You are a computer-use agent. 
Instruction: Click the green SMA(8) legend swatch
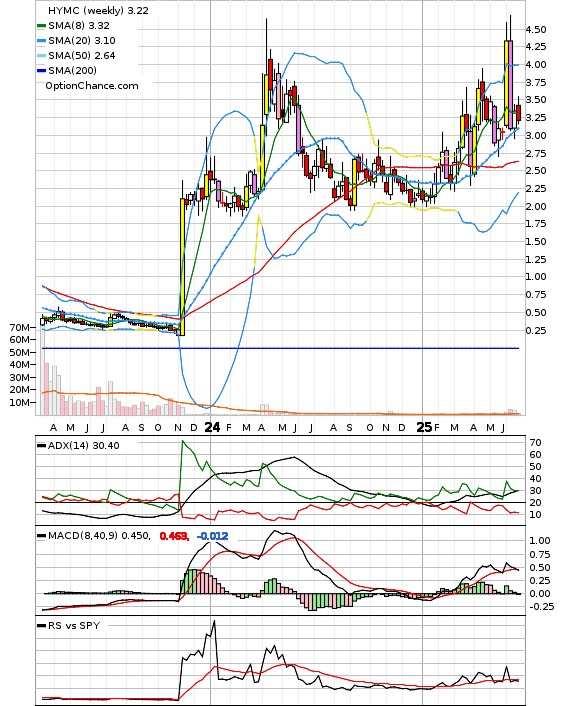(x=41, y=26)
